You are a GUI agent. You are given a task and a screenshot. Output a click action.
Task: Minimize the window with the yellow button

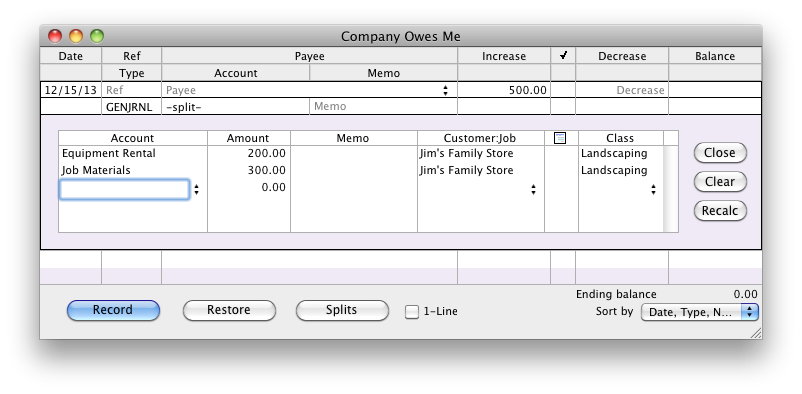[76, 36]
